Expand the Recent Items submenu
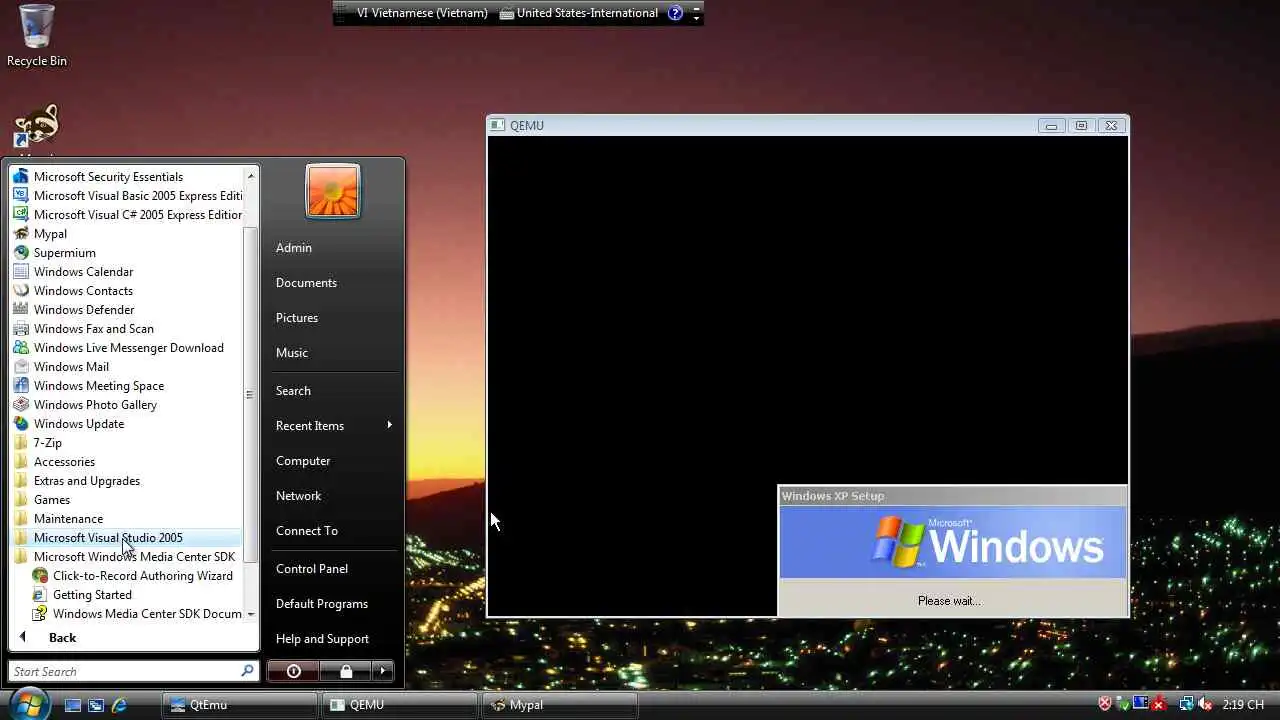 (x=334, y=426)
